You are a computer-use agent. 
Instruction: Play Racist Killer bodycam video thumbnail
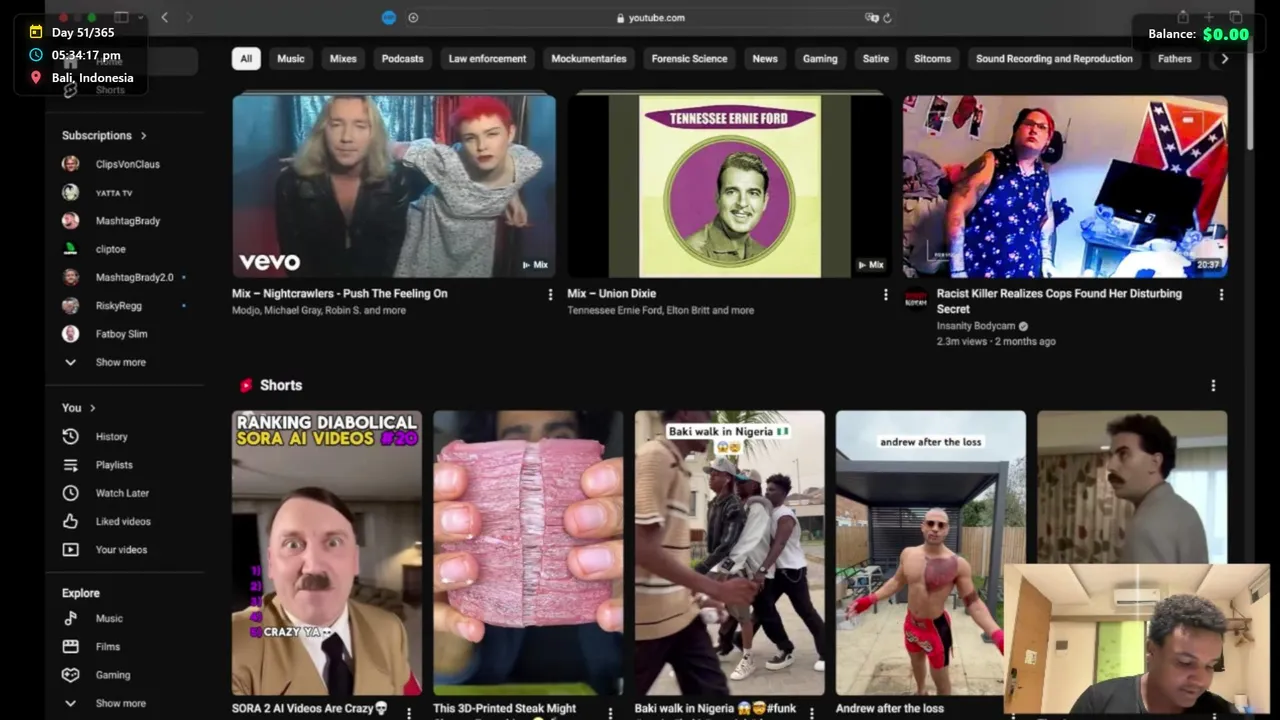[x=1065, y=186]
